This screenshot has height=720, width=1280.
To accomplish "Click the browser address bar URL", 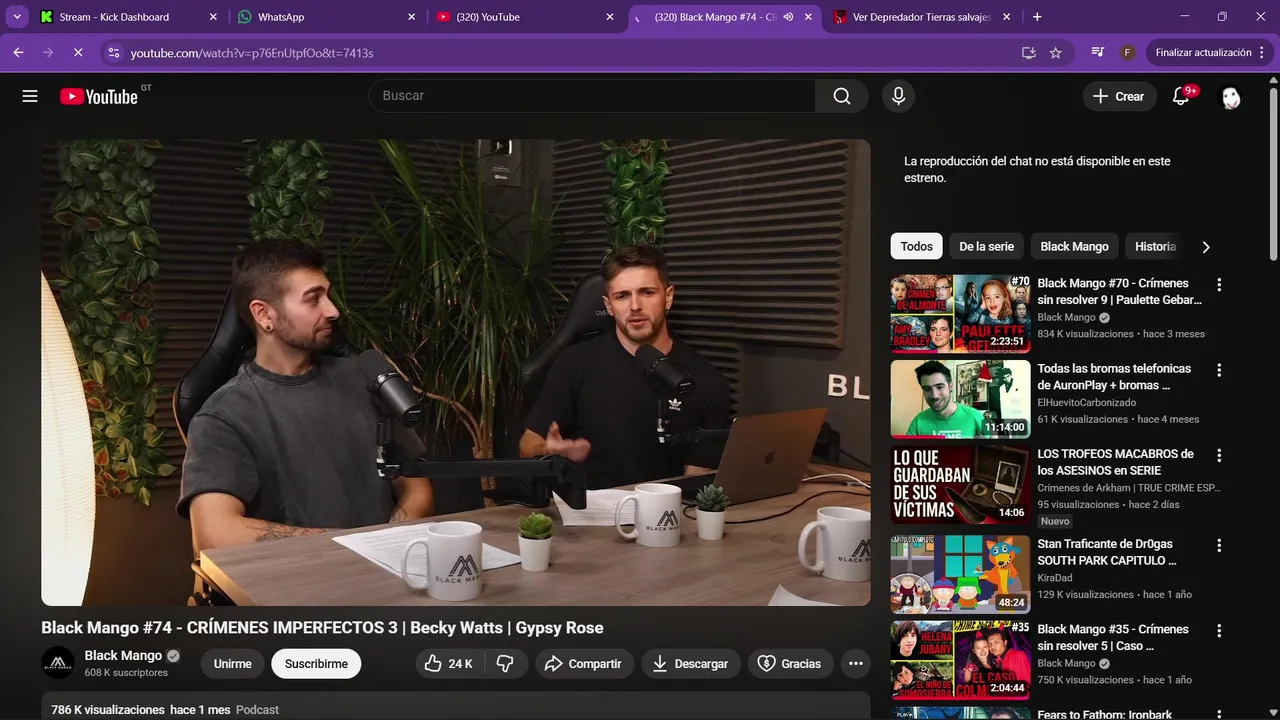I will [252, 52].
